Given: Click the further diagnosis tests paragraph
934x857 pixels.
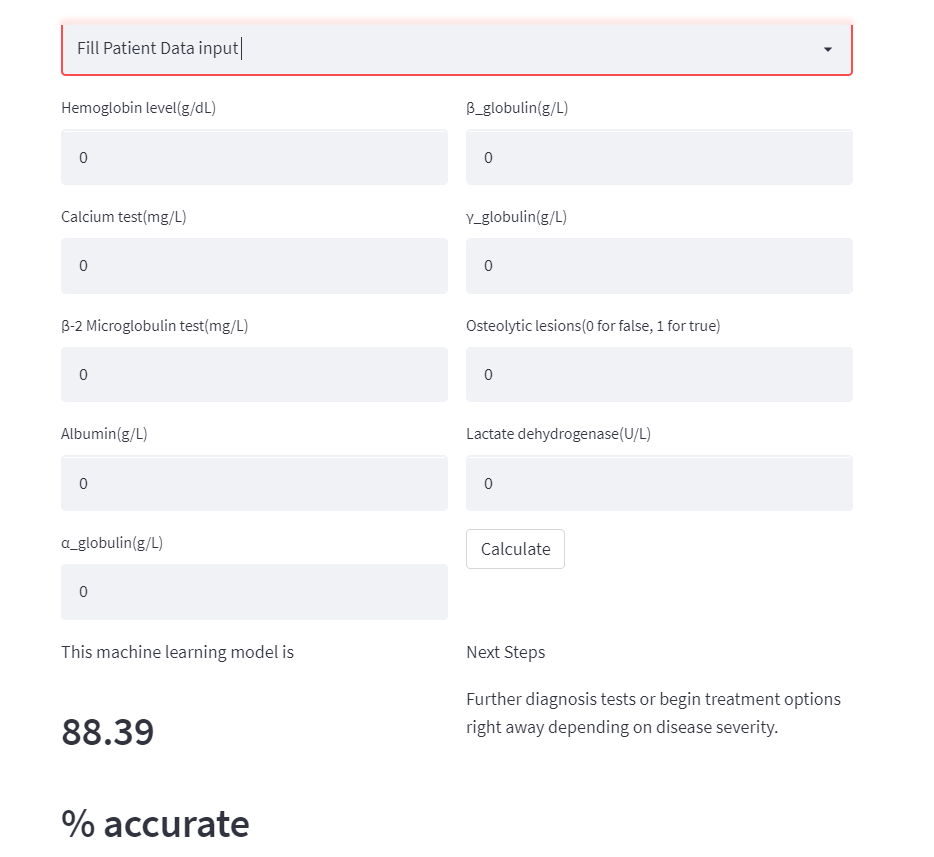Looking at the screenshot, I should [x=653, y=712].
